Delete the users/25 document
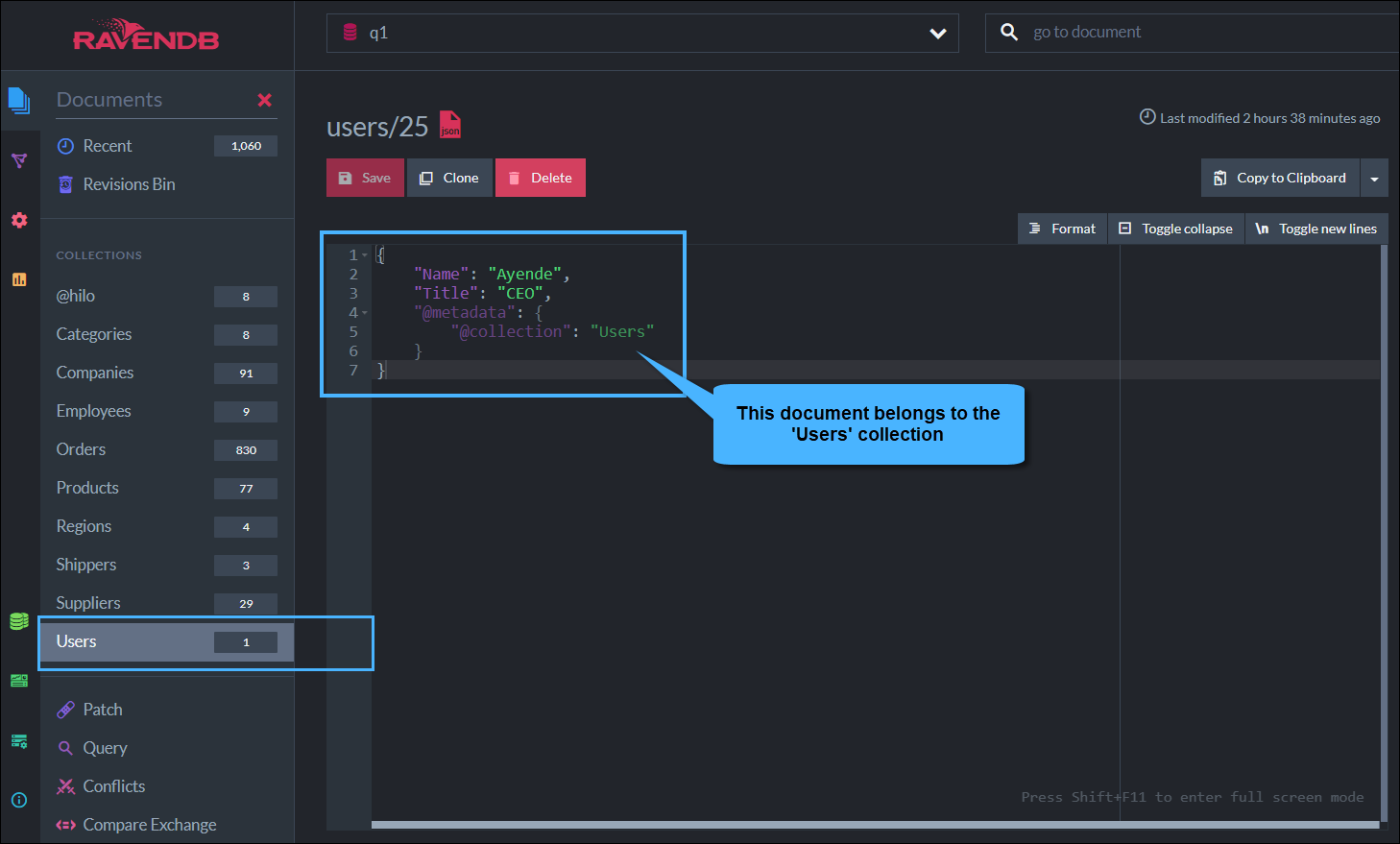 (x=541, y=178)
